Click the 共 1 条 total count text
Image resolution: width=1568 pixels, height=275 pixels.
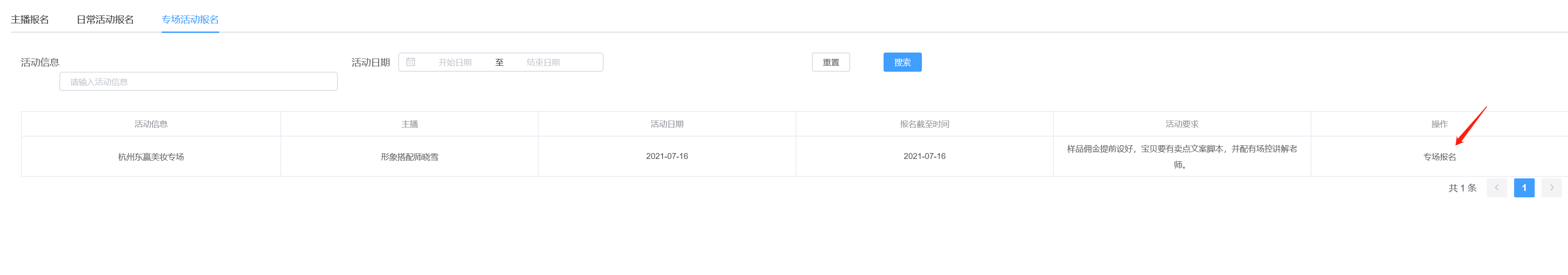click(x=1462, y=188)
